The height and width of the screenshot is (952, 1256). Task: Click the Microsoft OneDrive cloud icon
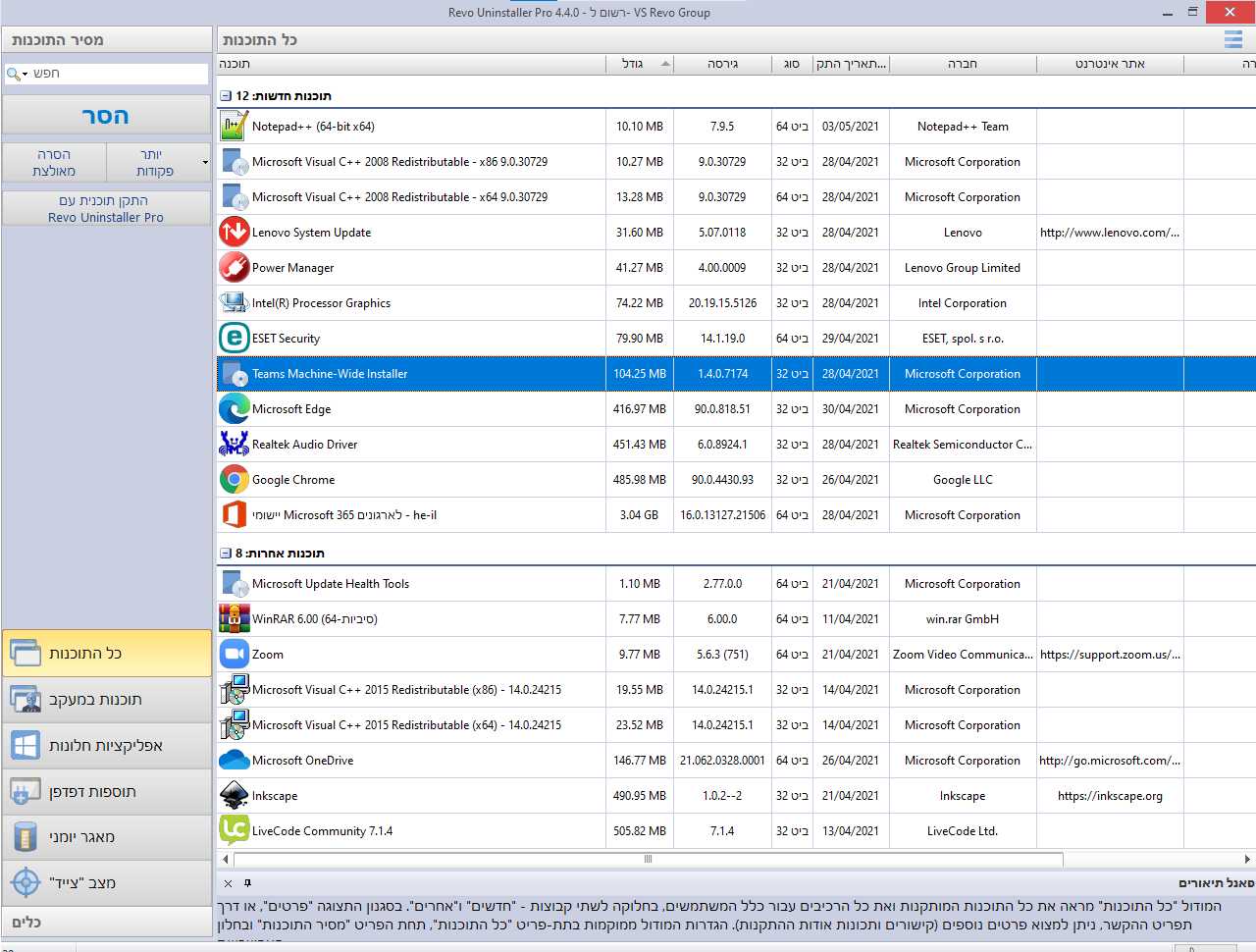234,761
